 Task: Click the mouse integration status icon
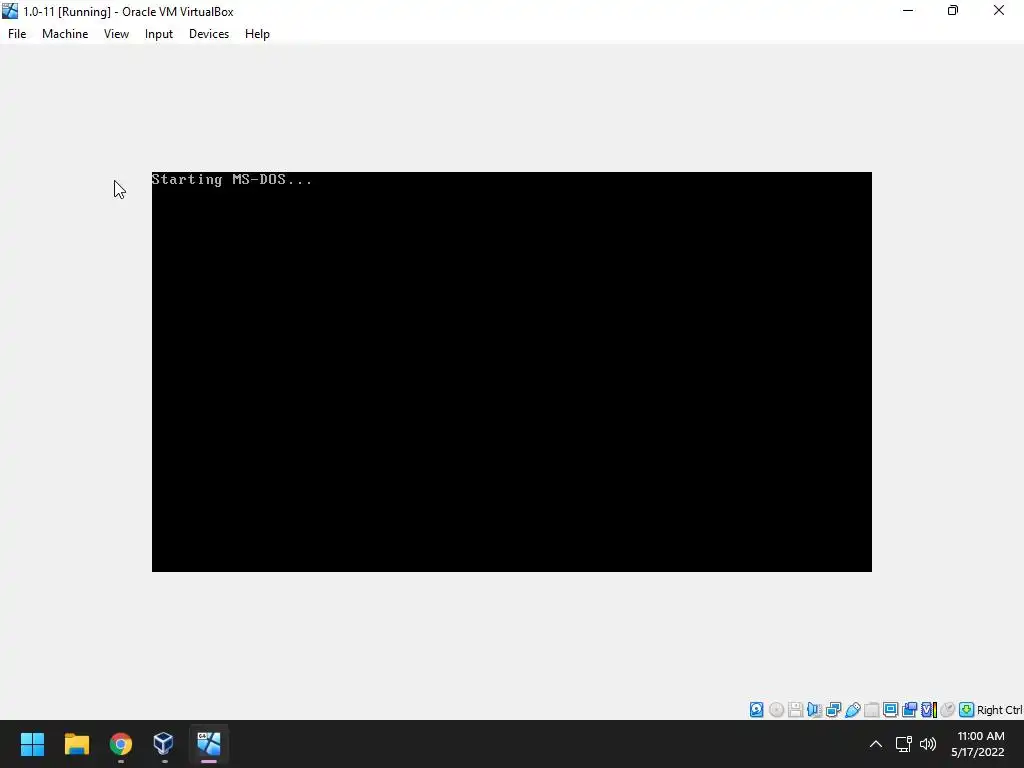point(948,710)
